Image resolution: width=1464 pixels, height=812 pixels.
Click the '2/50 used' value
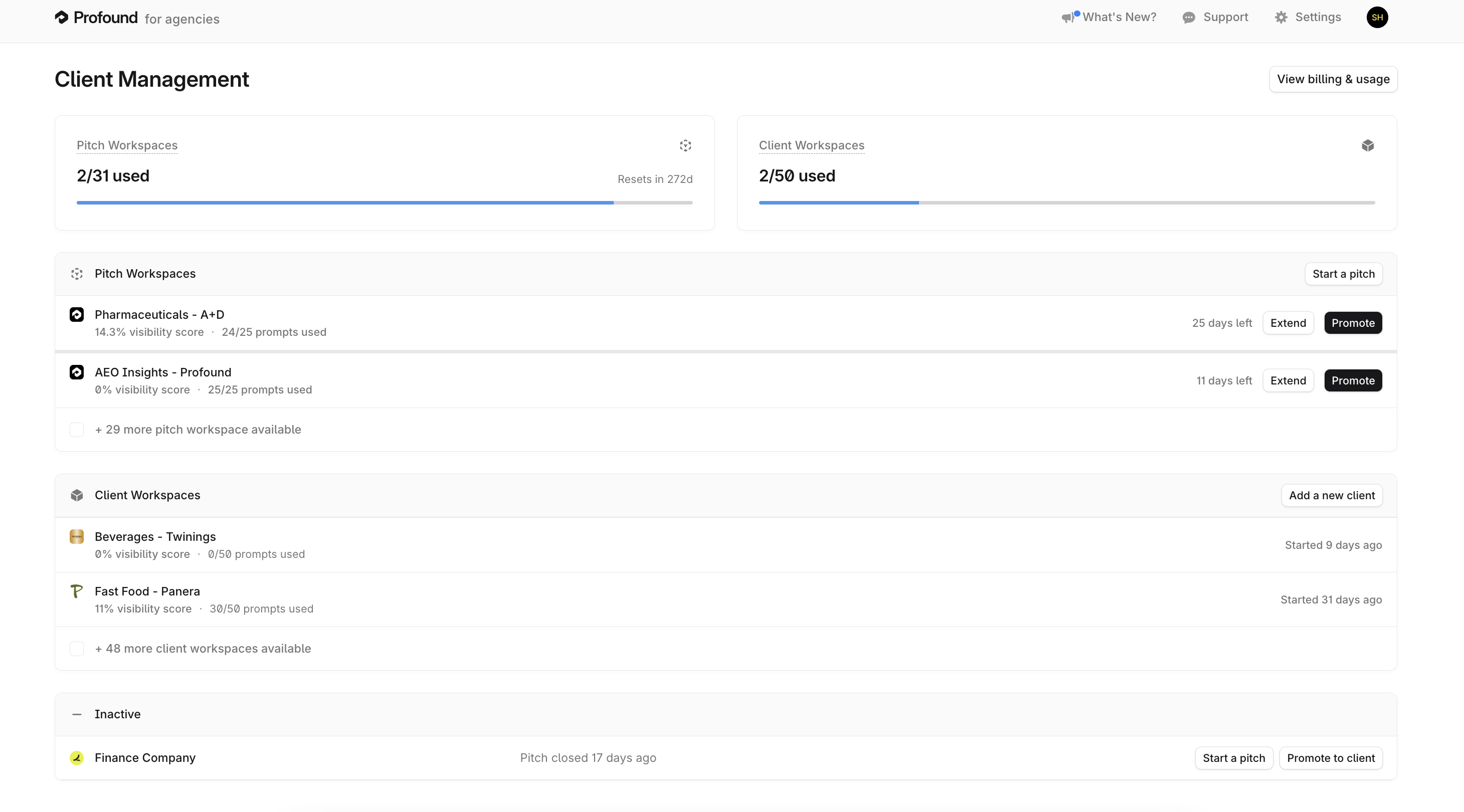(x=797, y=175)
